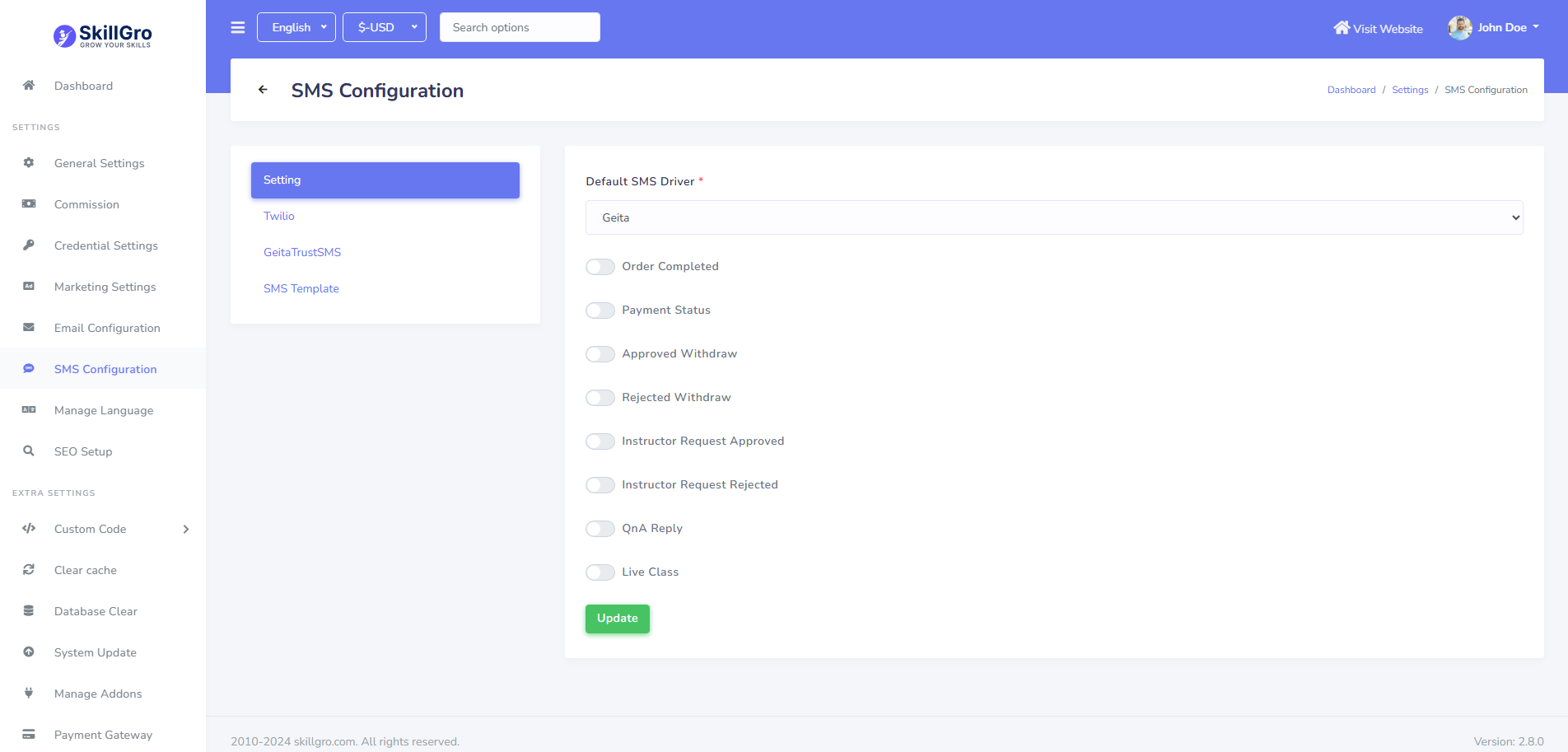Click the SEO Setup magnifier icon
This screenshot has width=1568, height=752.
pyautogui.click(x=29, y=451)
